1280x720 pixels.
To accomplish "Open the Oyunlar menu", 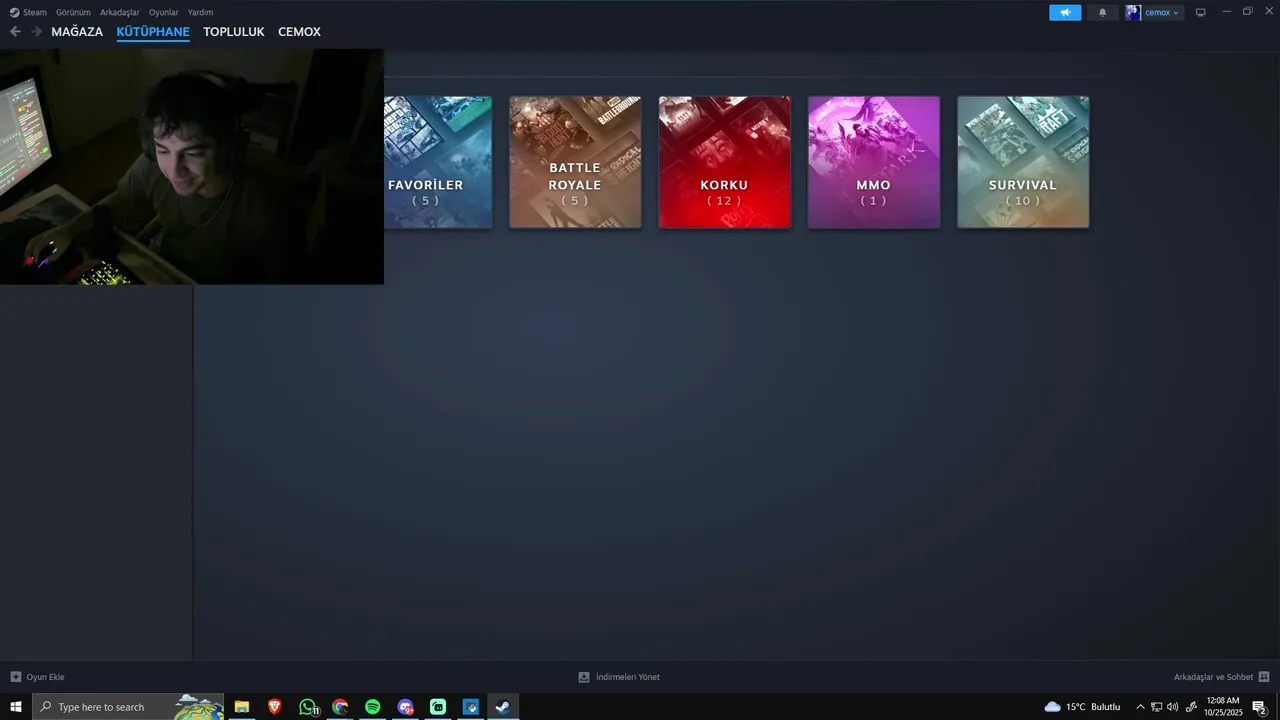I will 164,12.
